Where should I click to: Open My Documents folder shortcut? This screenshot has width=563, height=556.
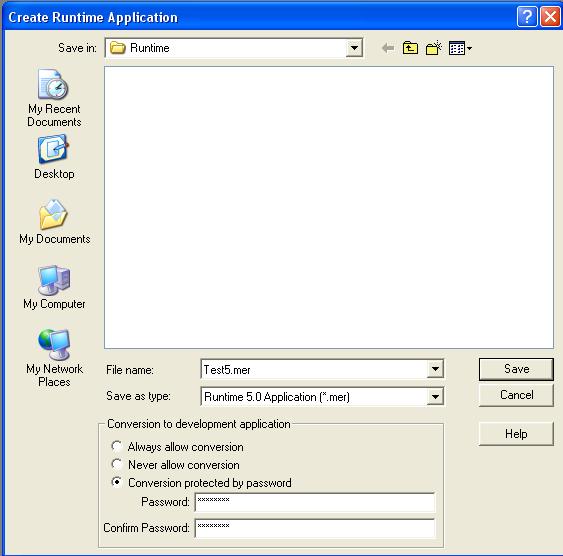point(55,221)
